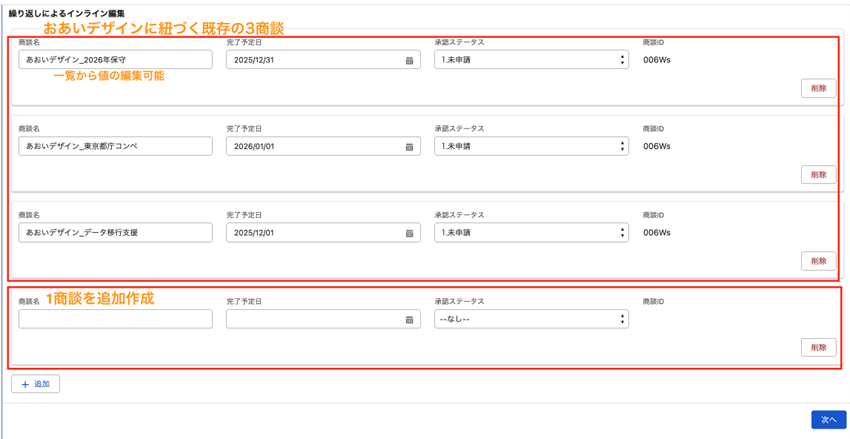Click the empty 商談名 input field
The width and height of the screenshot is (850, 439).
click(115, 320)
